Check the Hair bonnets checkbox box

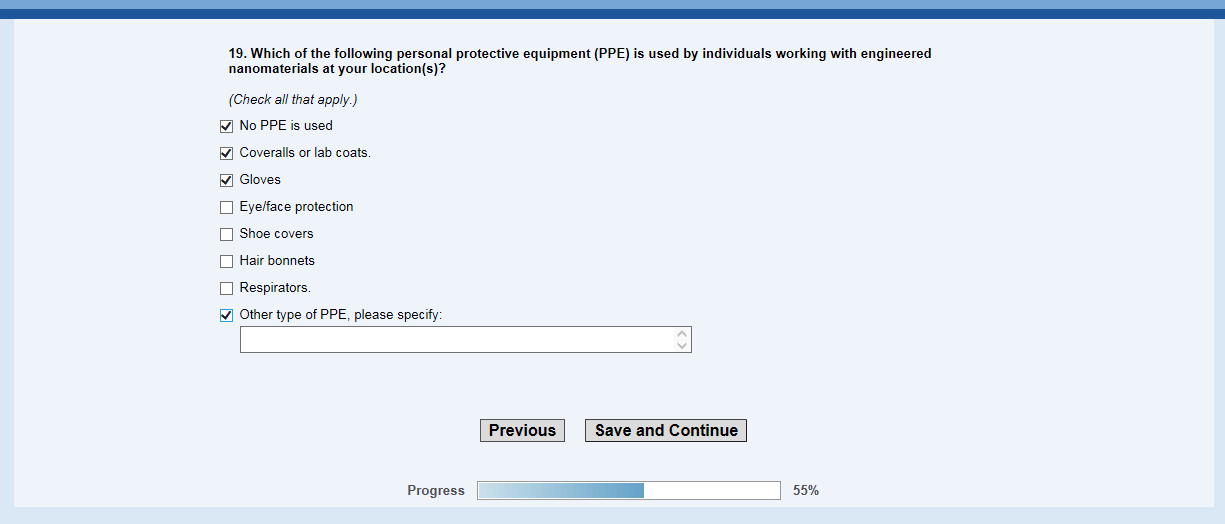226,262
